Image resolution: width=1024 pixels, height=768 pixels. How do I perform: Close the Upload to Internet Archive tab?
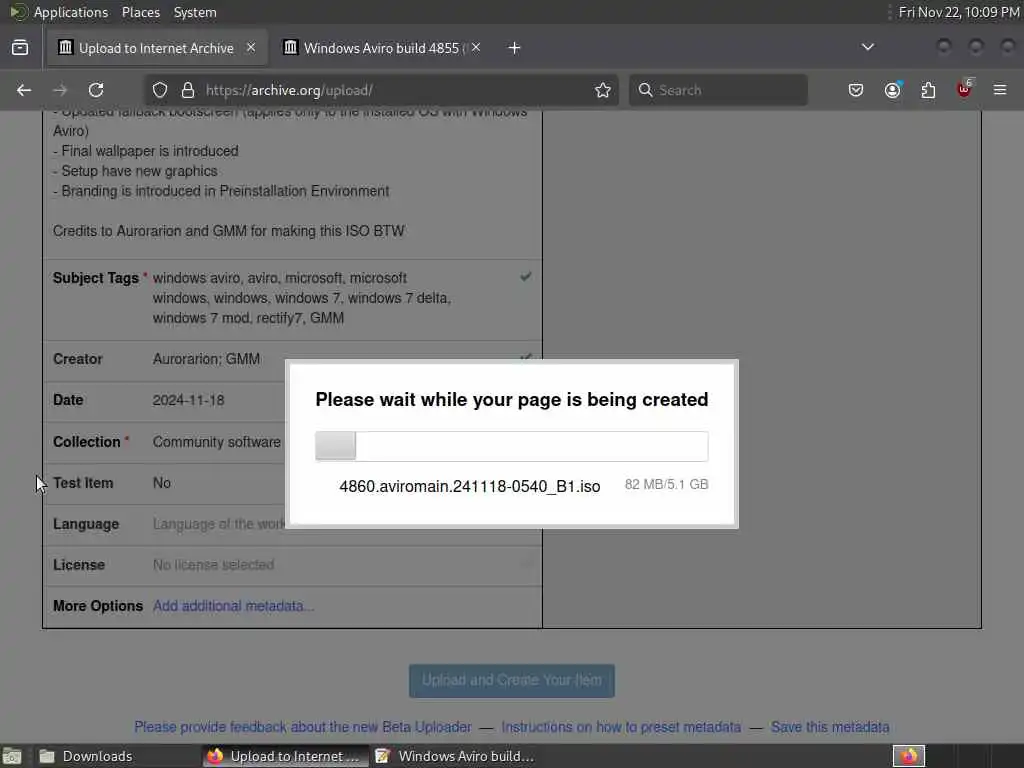click(x=251, y=48)
